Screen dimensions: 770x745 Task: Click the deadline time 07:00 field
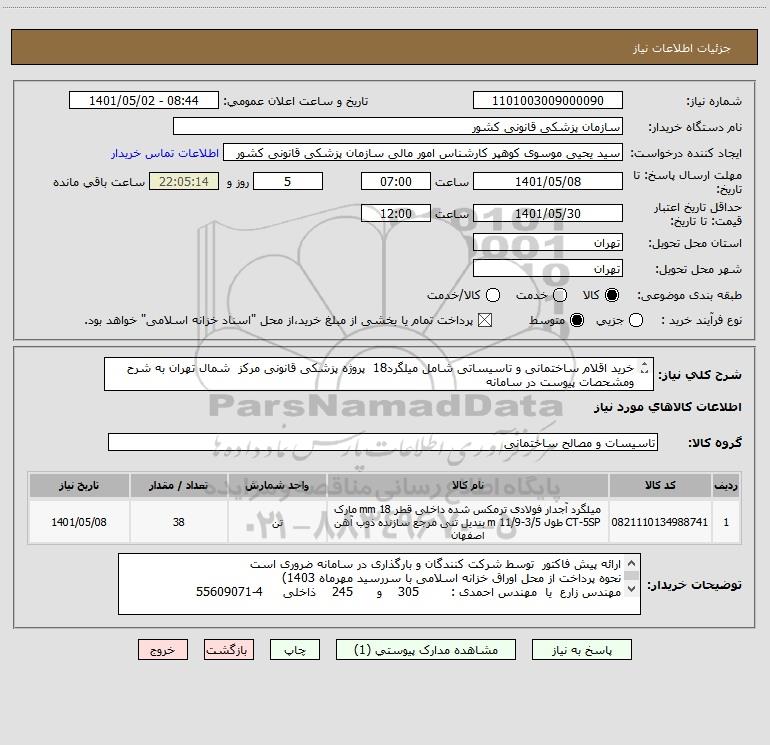point(396,181)
